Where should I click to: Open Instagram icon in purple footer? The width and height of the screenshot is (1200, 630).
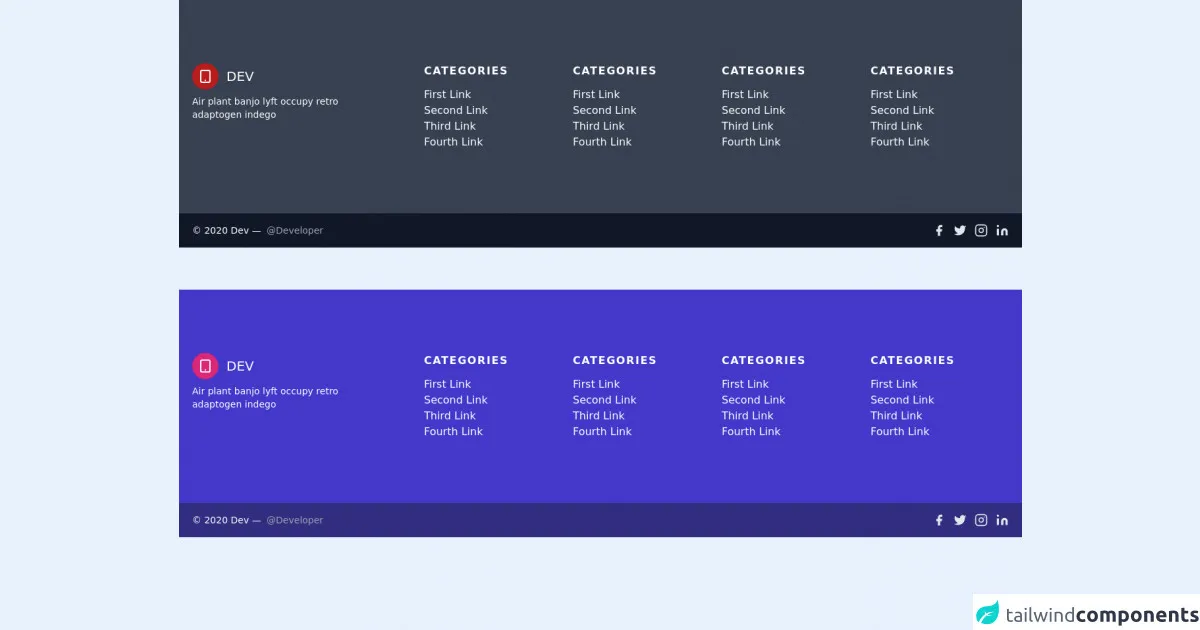click(981, 520)
